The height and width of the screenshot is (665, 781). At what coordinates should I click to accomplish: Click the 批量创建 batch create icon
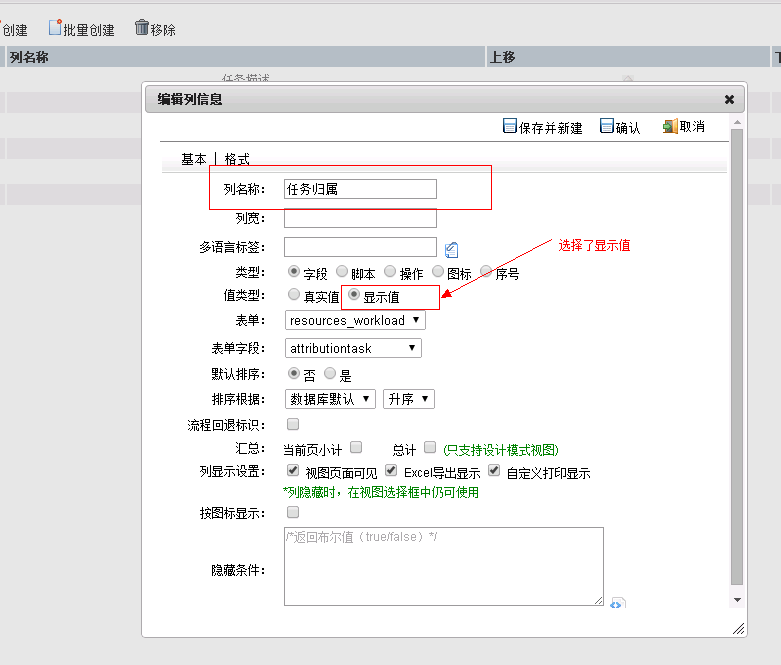[55, 27]
